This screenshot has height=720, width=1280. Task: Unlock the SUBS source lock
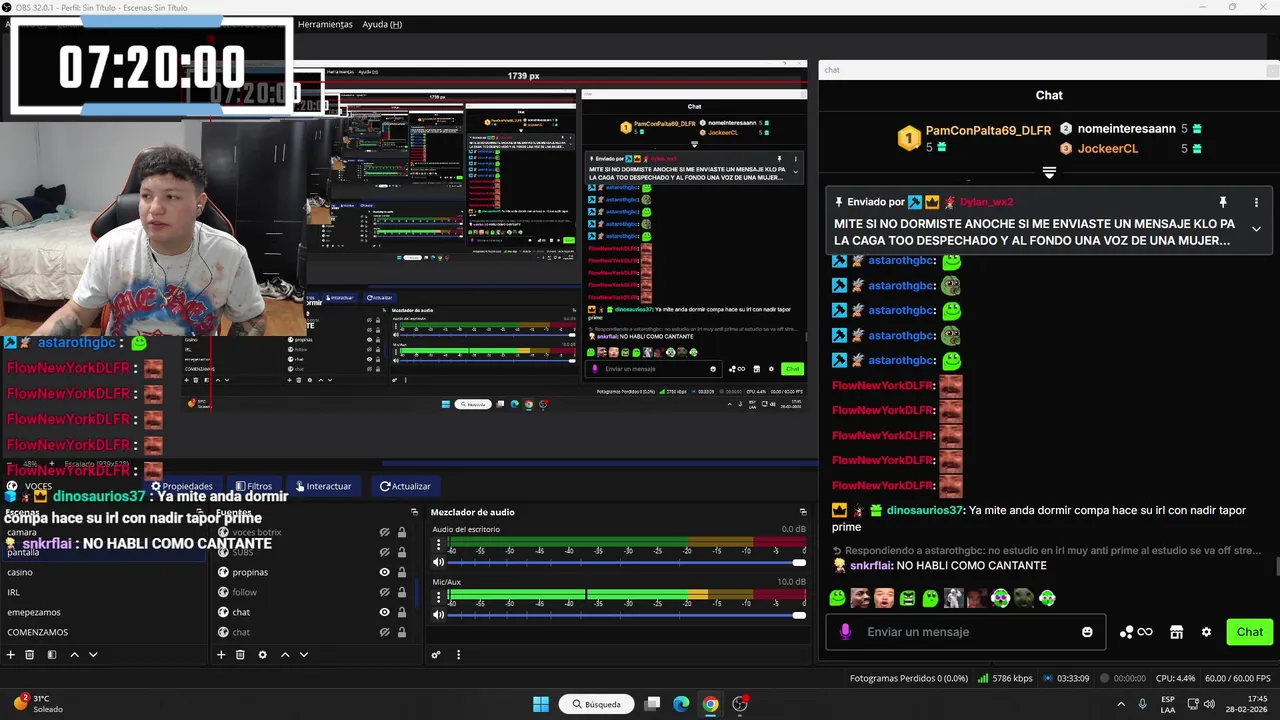pos(402,552)
